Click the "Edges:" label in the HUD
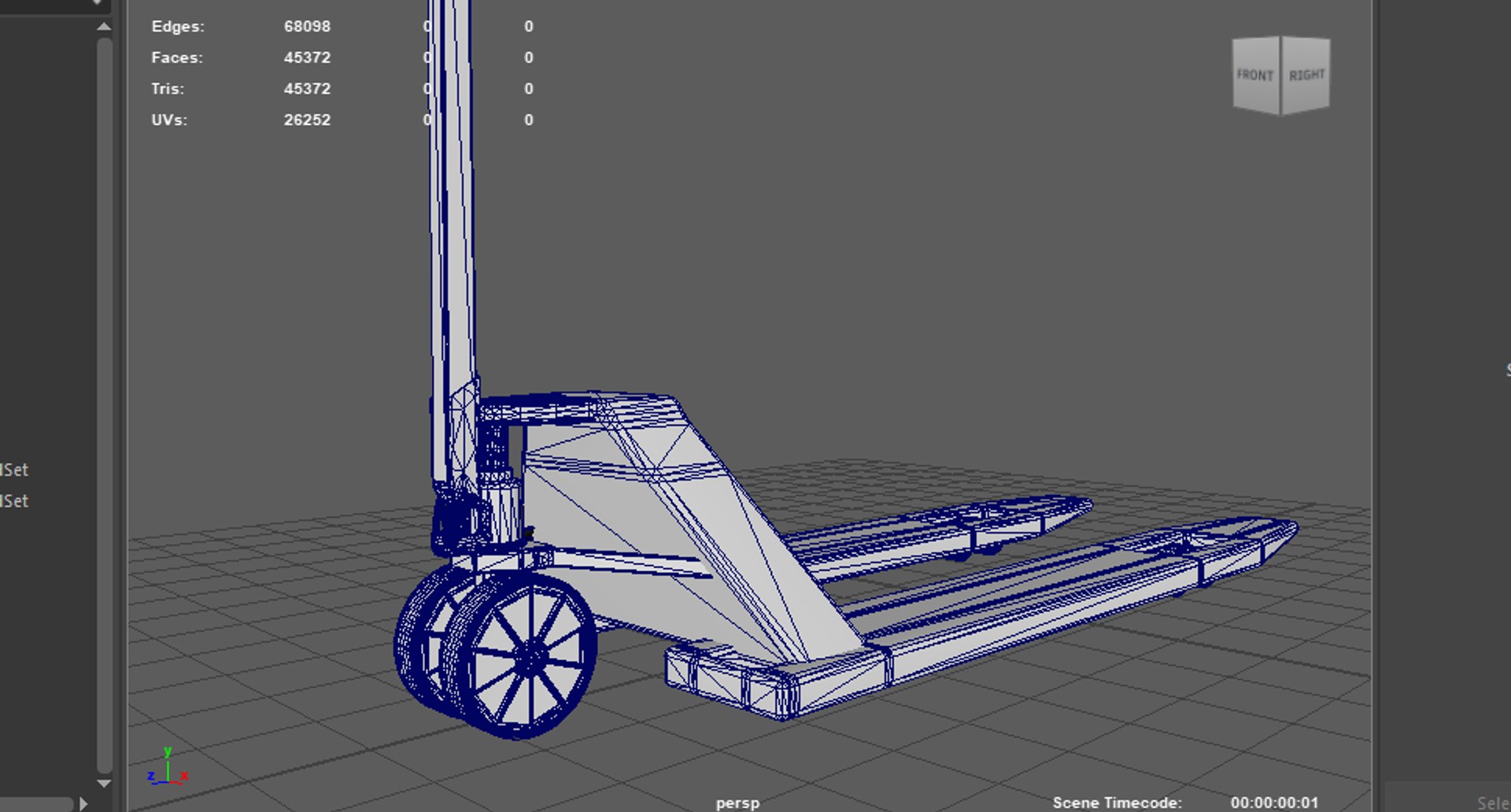This screenshot has width=1511, height=812. [x=178, y=27]
